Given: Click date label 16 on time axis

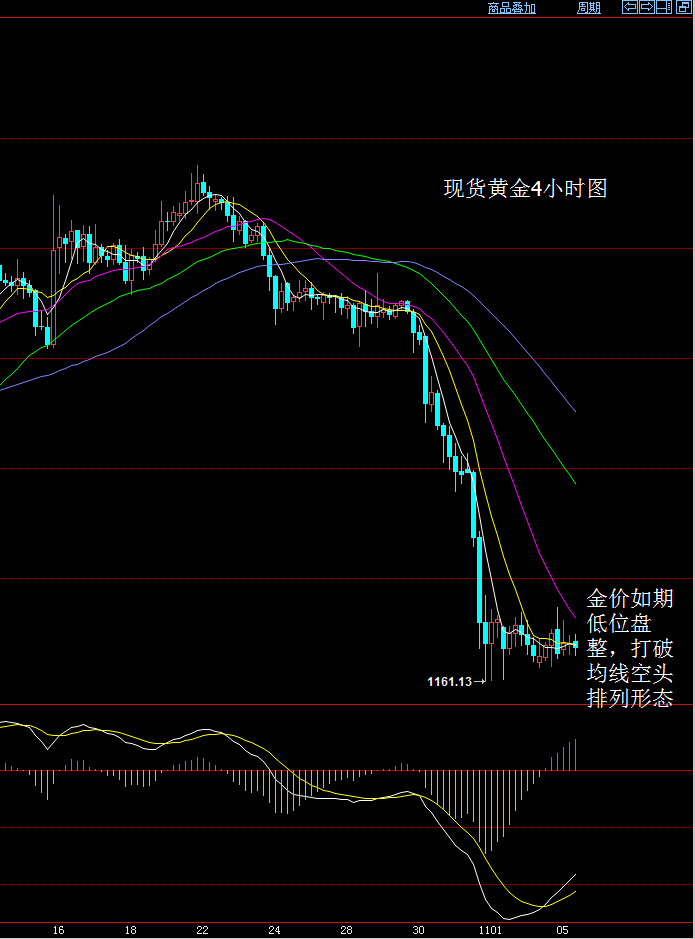Looking at the screenshot, I should click(x=58, y=930).
